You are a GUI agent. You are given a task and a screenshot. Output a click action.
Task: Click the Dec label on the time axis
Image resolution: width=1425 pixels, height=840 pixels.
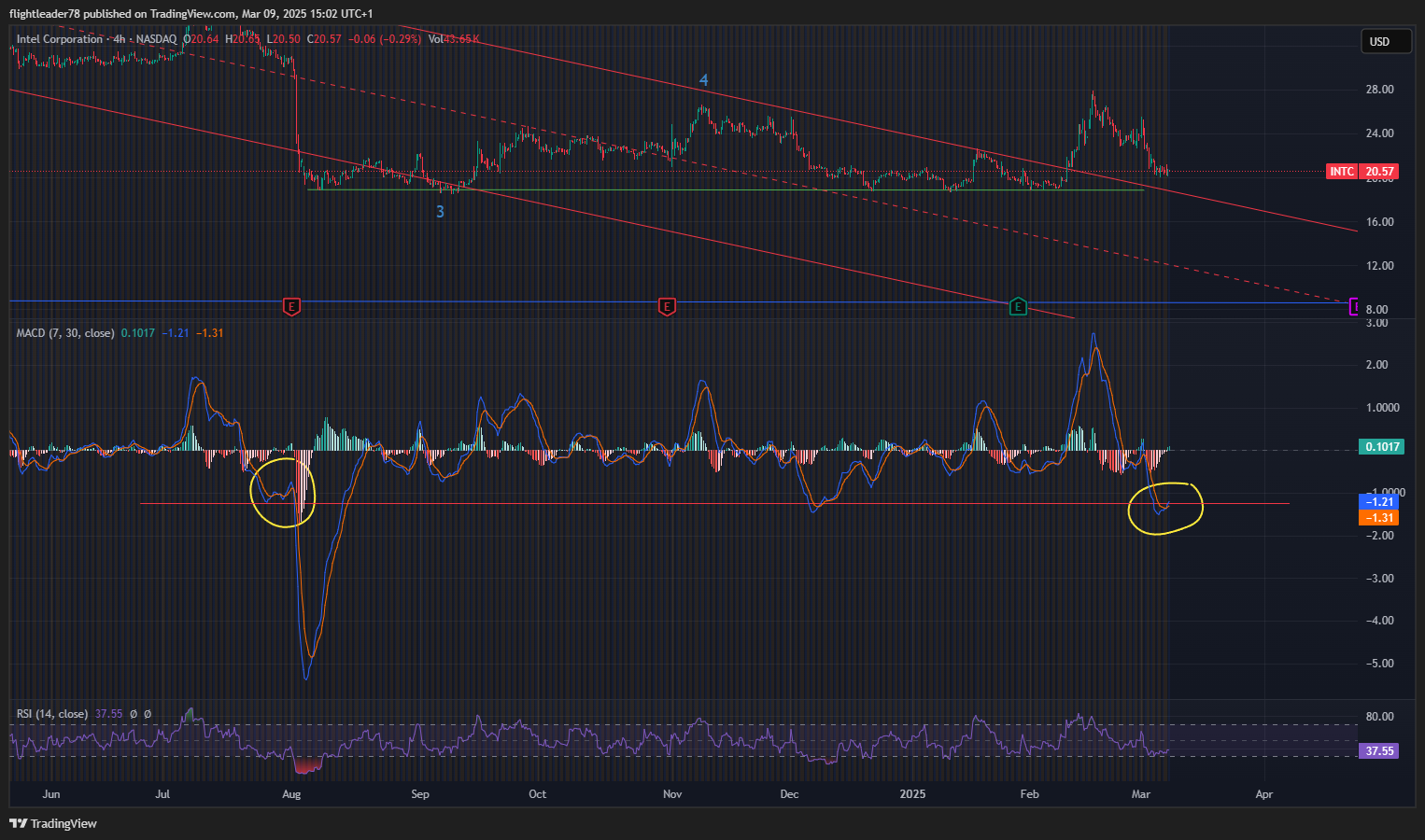[789, 794]
